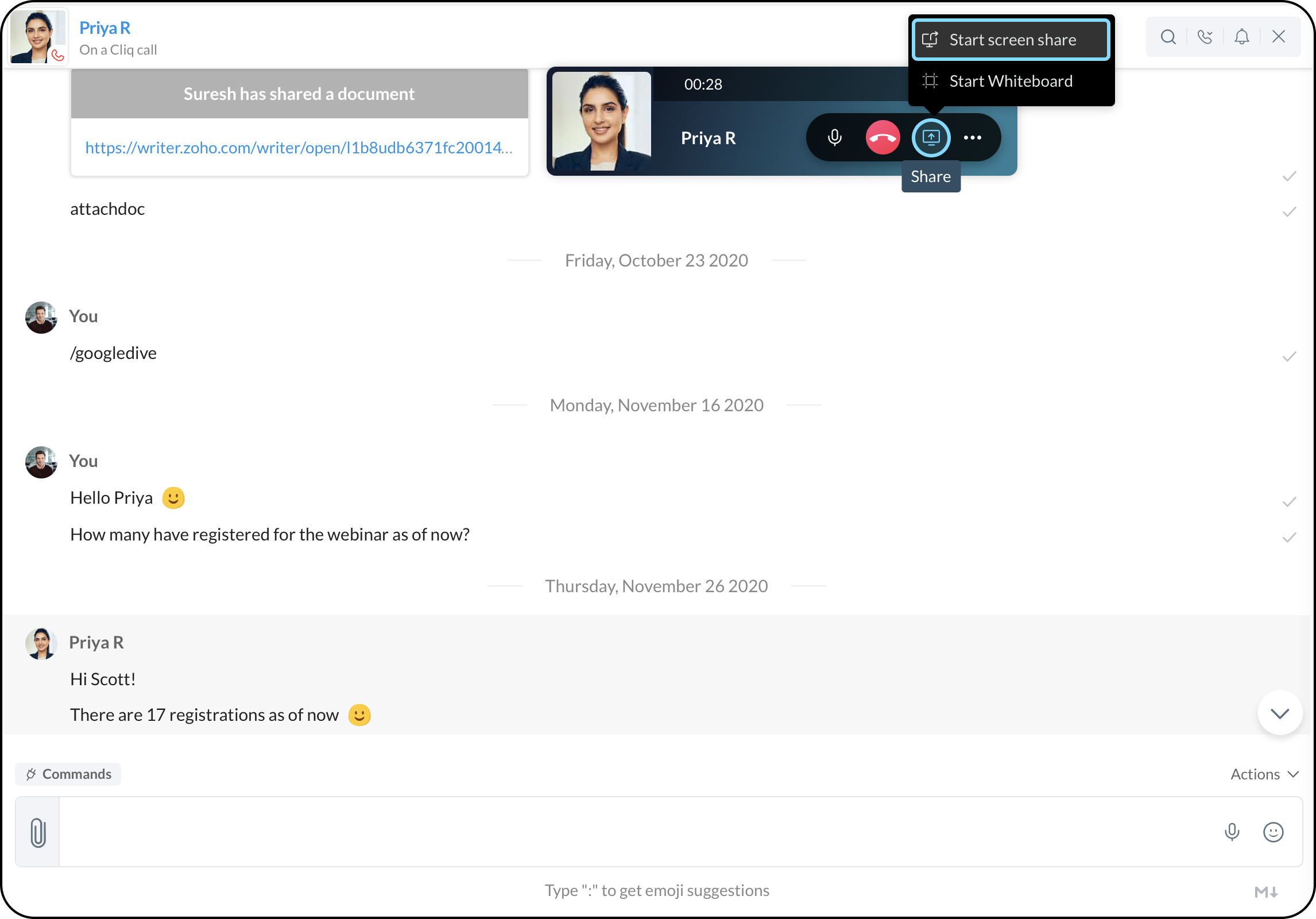Image resolution: width=1316 pixels, height=919 pixels.
Task: Click 'Thursday, November 26 2020' date separator
Action: pos(656,586)
